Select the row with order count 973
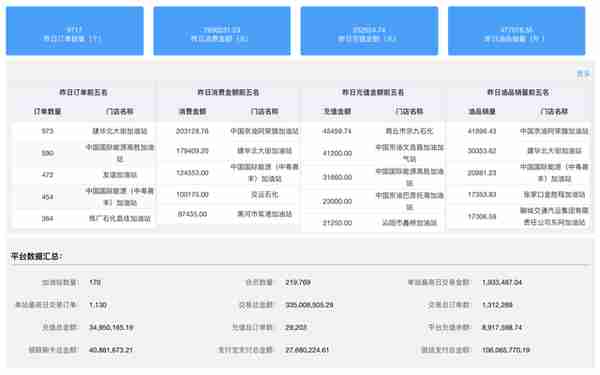600x375 pixels. point(83,131)
